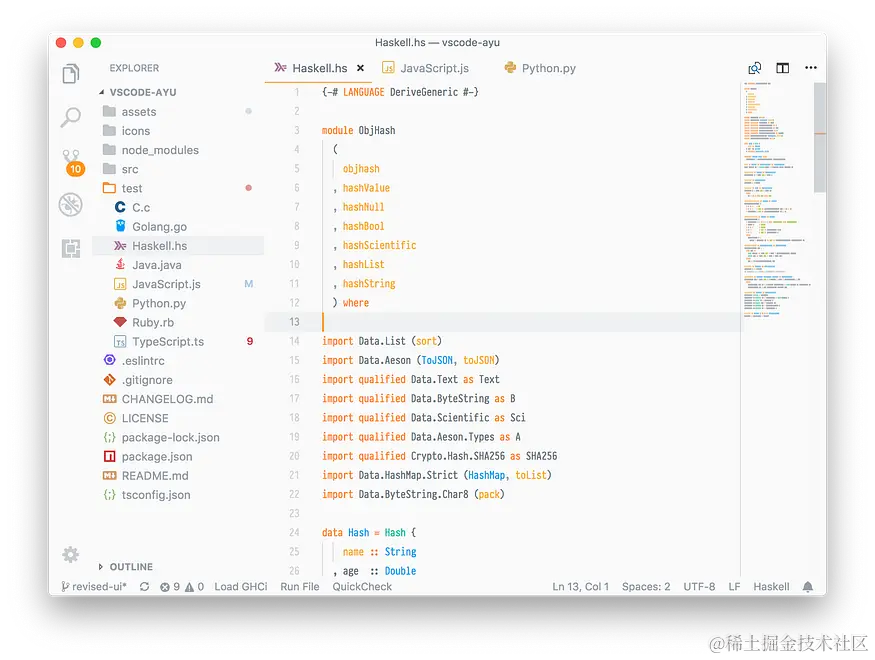The width and height of the screenshot is (875, 660).
Task: Switch to the JavaScript.js tab
Action: point(426,68)
